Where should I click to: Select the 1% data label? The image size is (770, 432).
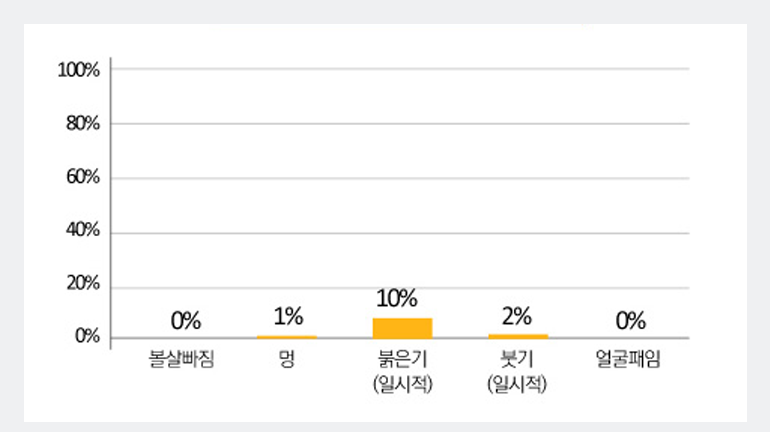[288, 317]
